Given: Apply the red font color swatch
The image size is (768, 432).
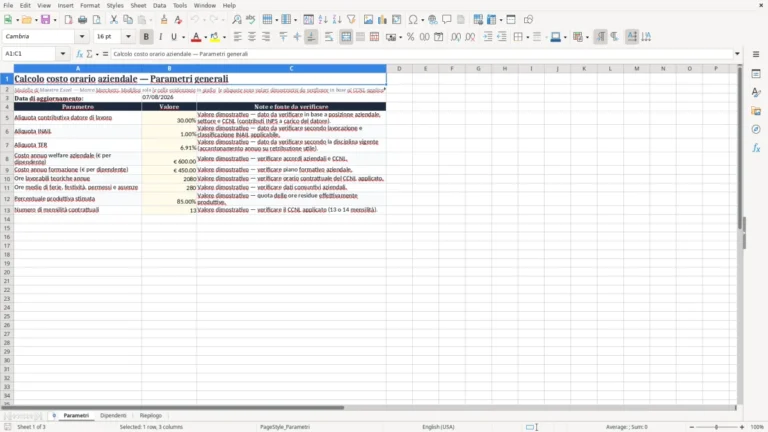Looking at the screenshot, I should coord(196,37).
